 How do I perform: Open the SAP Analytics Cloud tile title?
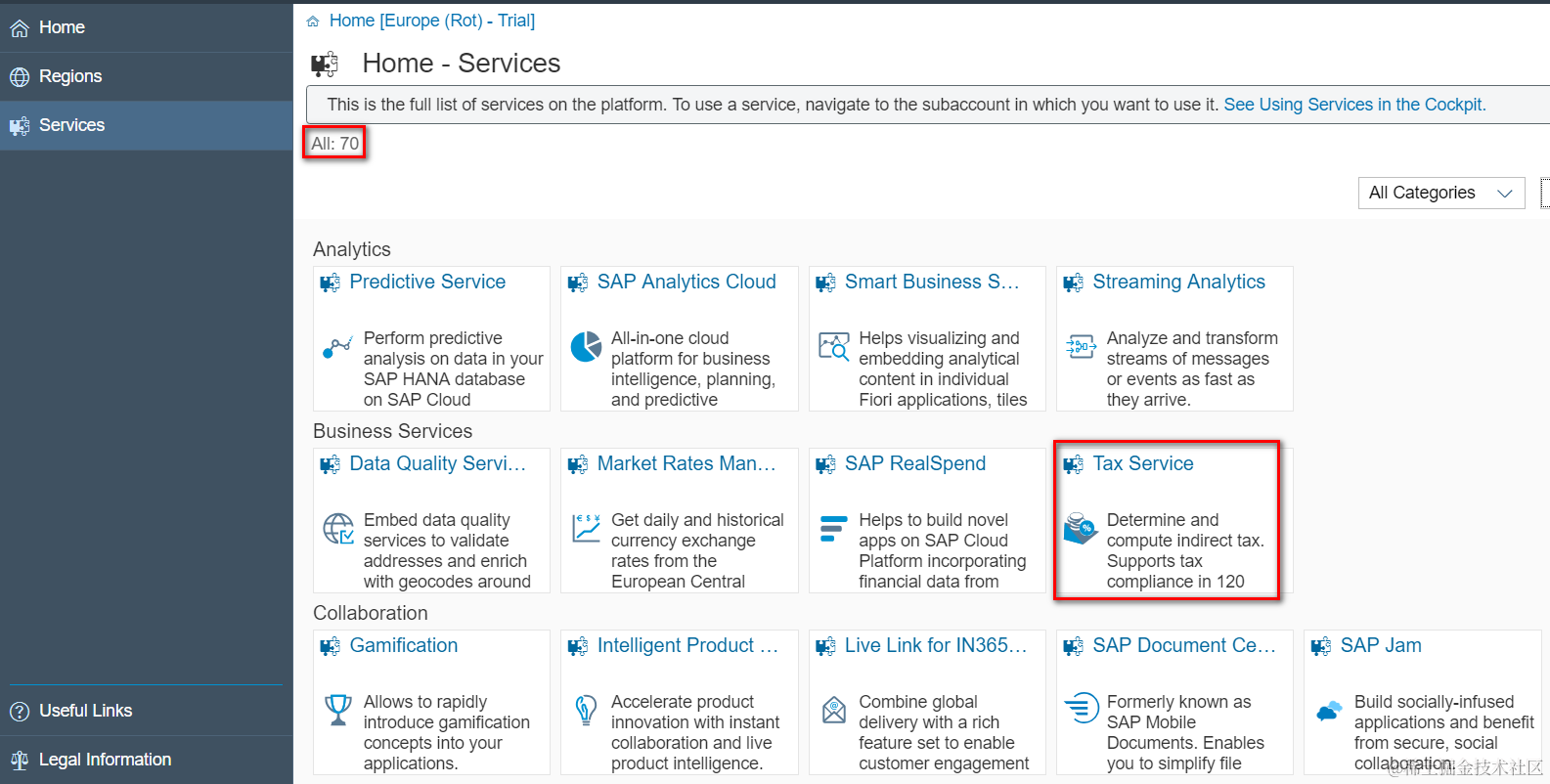pos(686,282)
